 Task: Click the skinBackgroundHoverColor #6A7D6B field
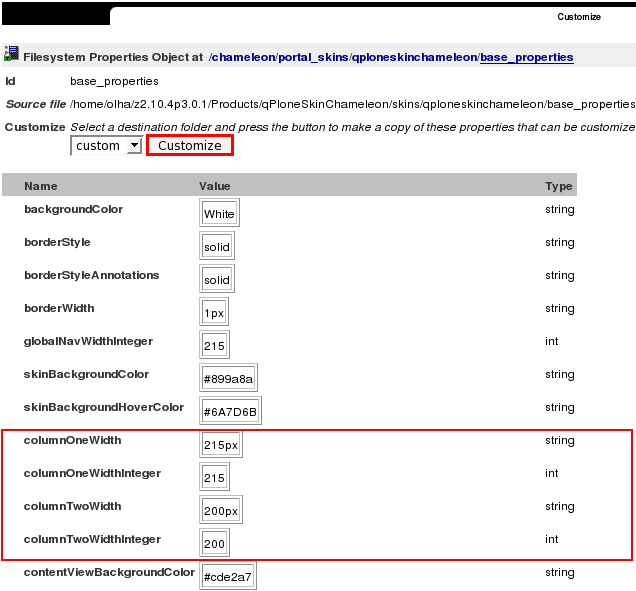tap(230, 412)
